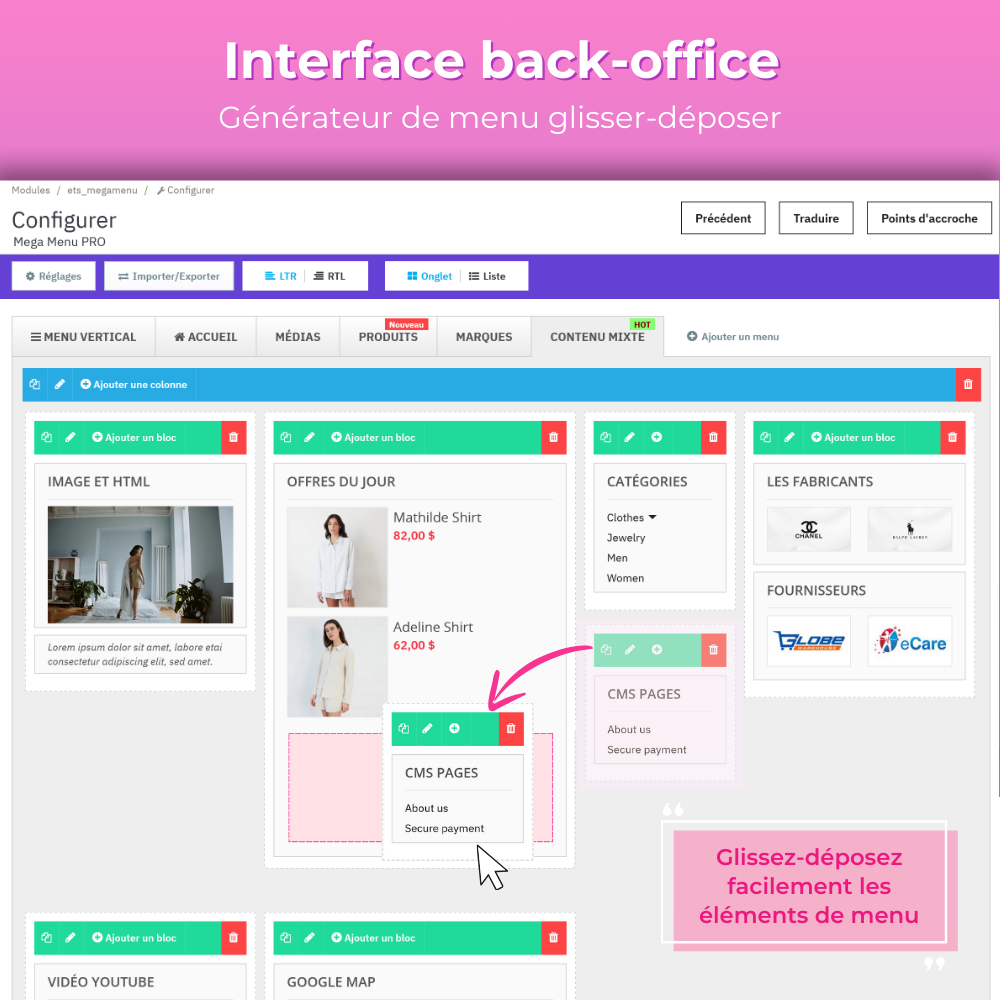This screenshot has height=1000, width=1000.
Task: Delete the dragged CMS Pages block via trash
Action: tap(511, 729)
